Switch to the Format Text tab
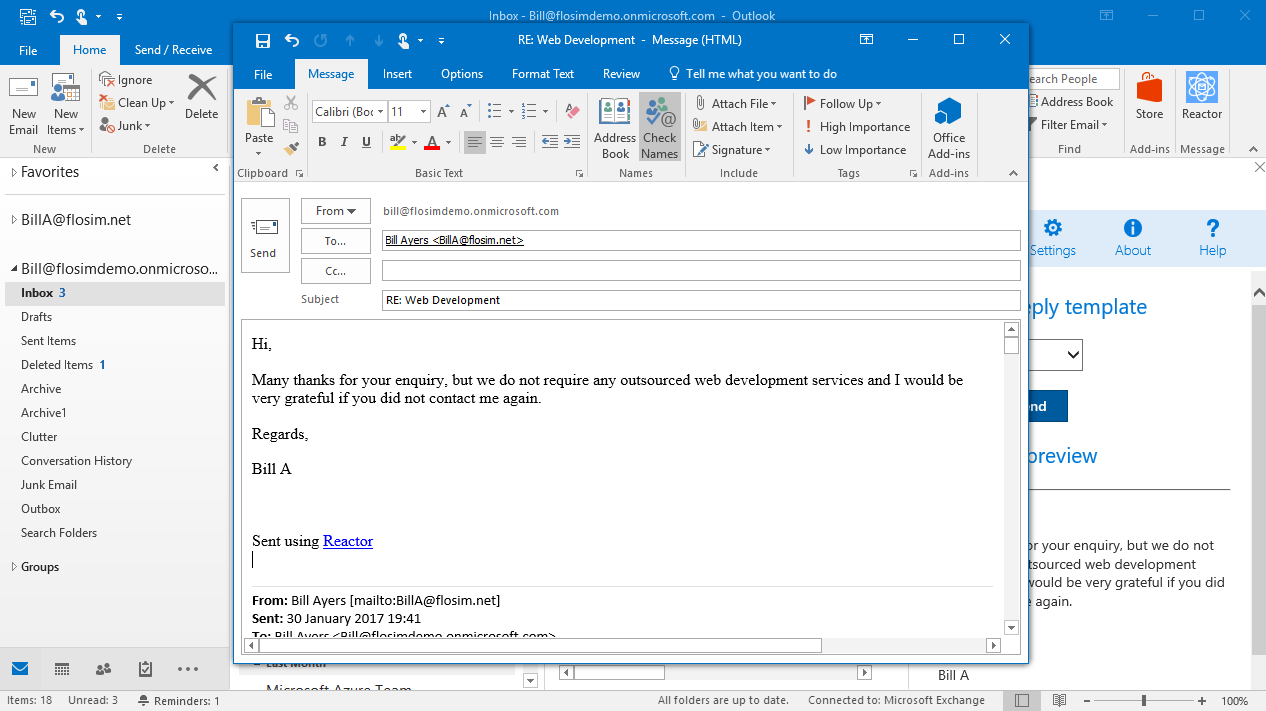This screenshot has width=1266, height=711. point(543,74)
